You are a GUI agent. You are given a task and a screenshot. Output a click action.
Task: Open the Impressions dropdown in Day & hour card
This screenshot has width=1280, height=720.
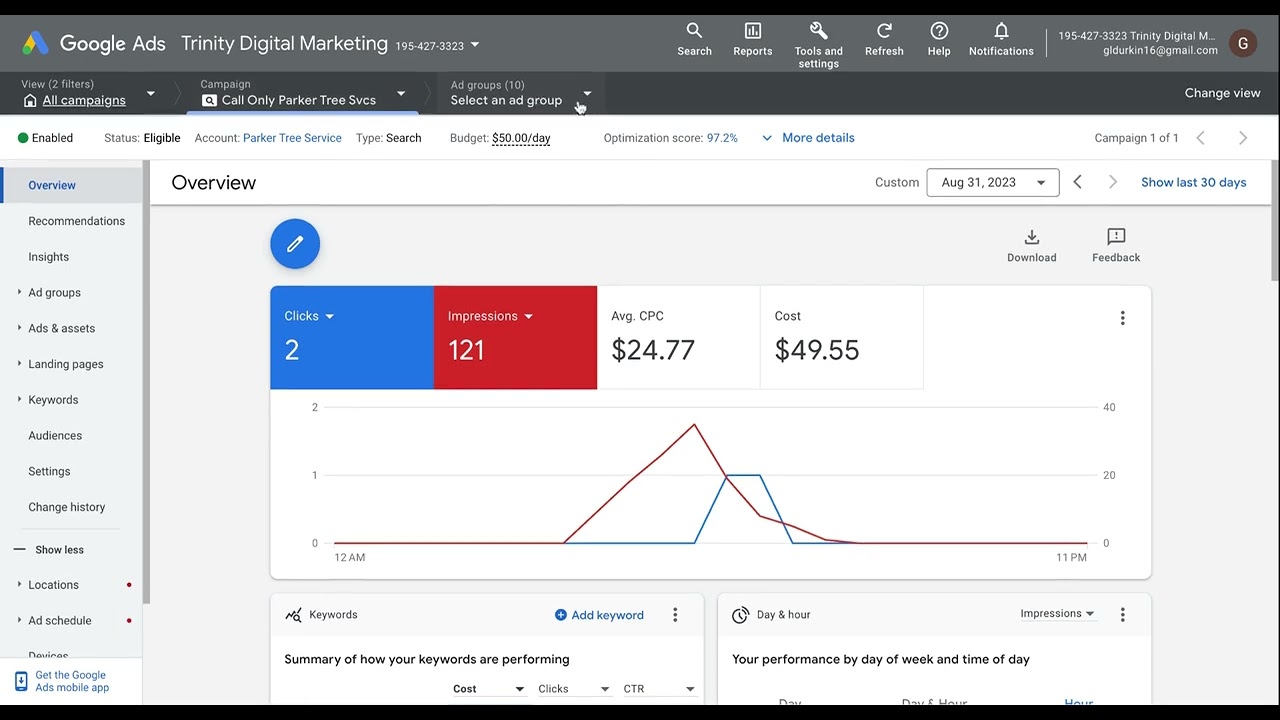click(1057, 614)
